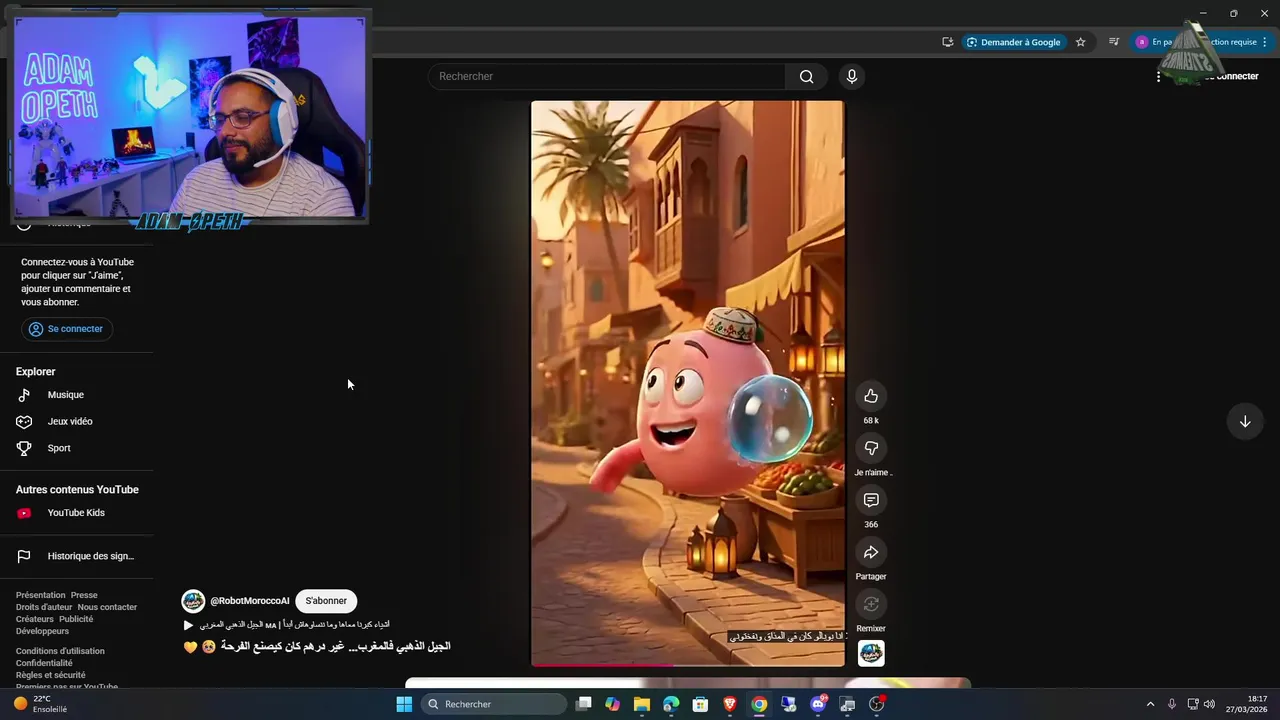1280x720 pixels.
Task: Open Copilot from the taskbar
Action: (x=612, y=704)
